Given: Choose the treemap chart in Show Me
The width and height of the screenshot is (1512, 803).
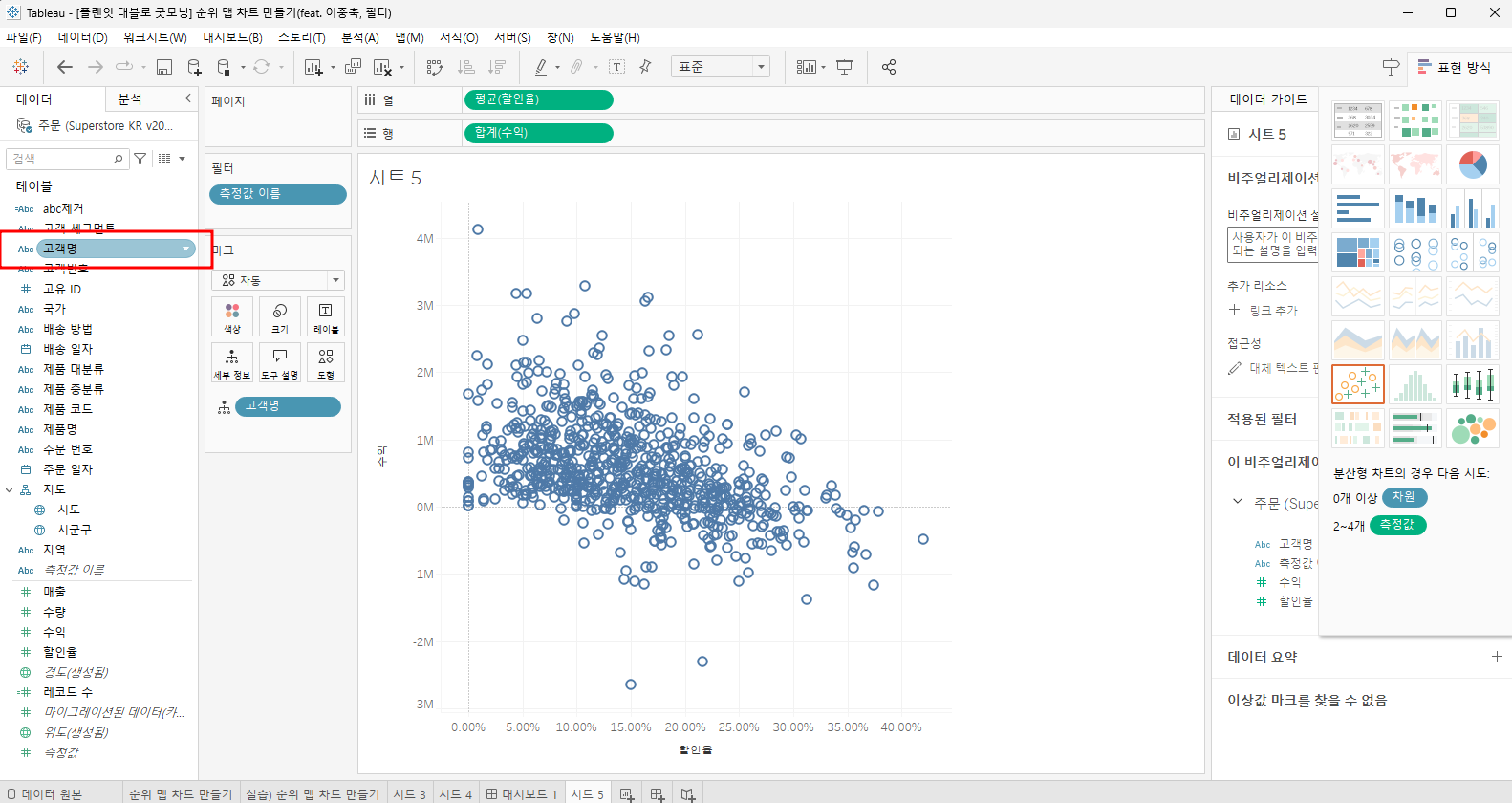Looking at the screenshot, I should [1358, 252].
